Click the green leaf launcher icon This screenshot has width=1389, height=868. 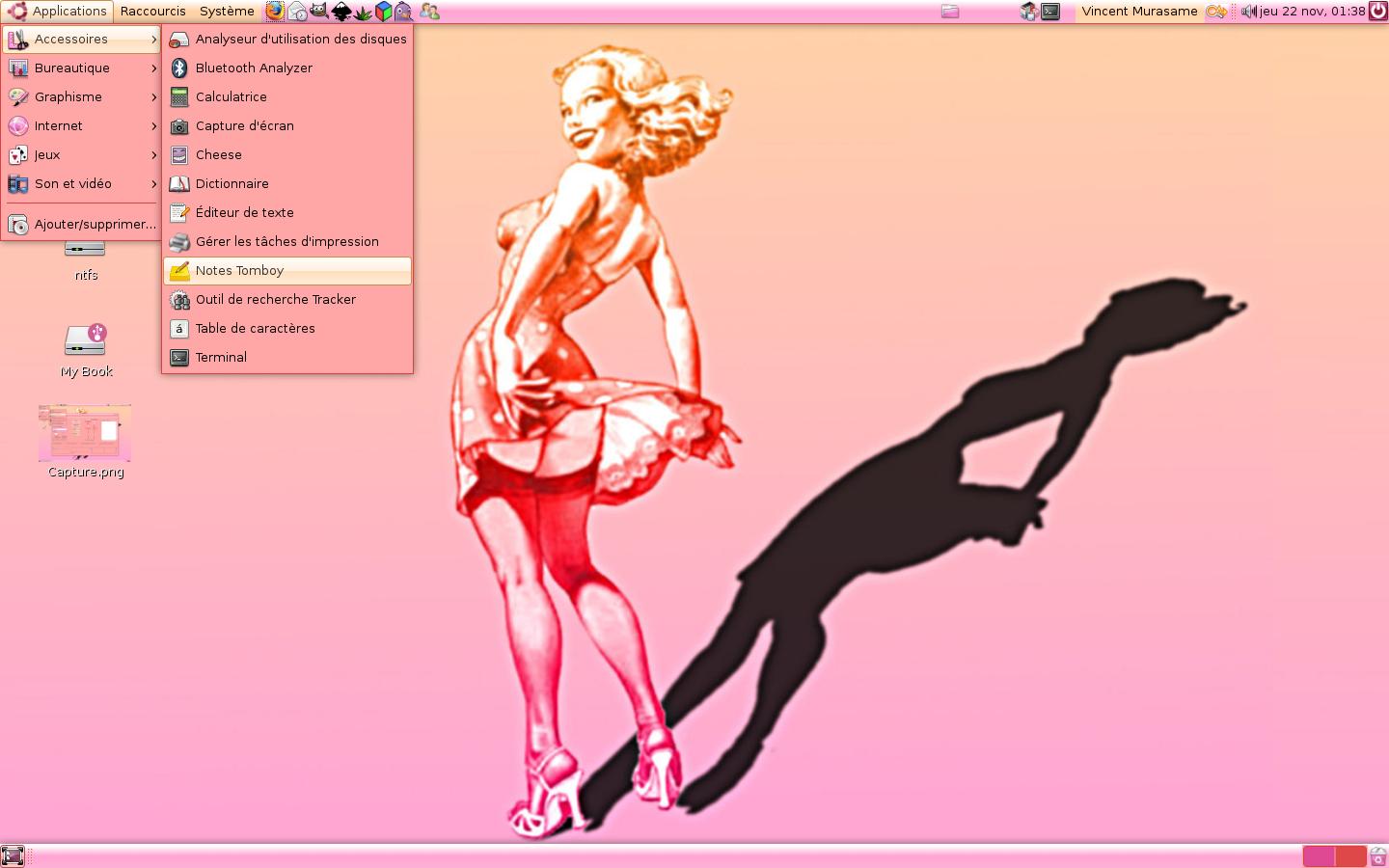pos(363,12)
